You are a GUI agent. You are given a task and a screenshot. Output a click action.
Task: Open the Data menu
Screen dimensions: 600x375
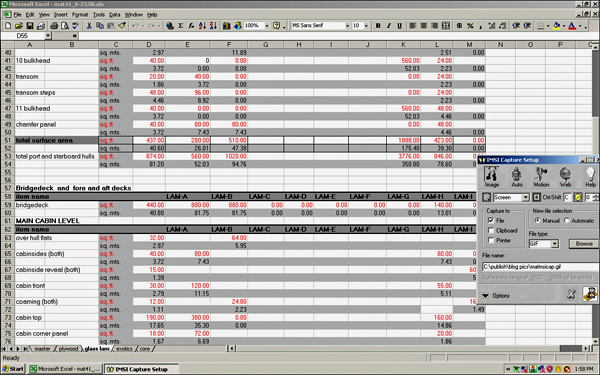114,15
